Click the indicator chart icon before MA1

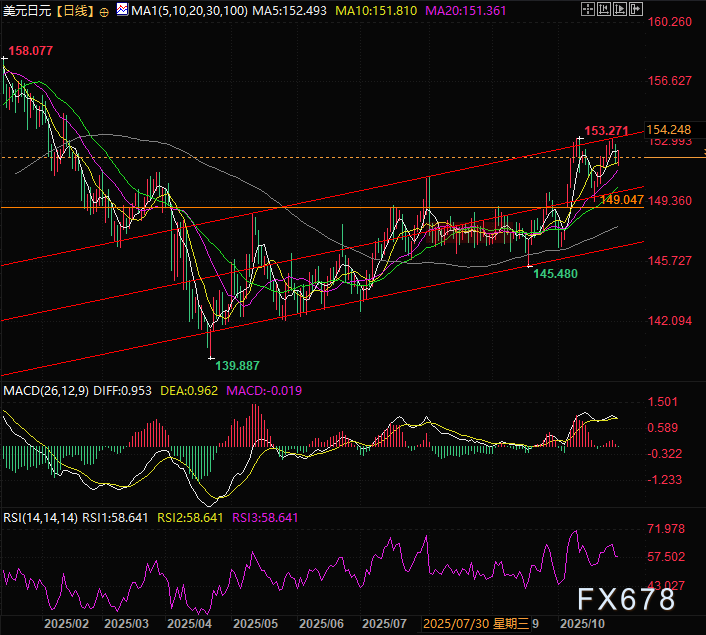122,9
